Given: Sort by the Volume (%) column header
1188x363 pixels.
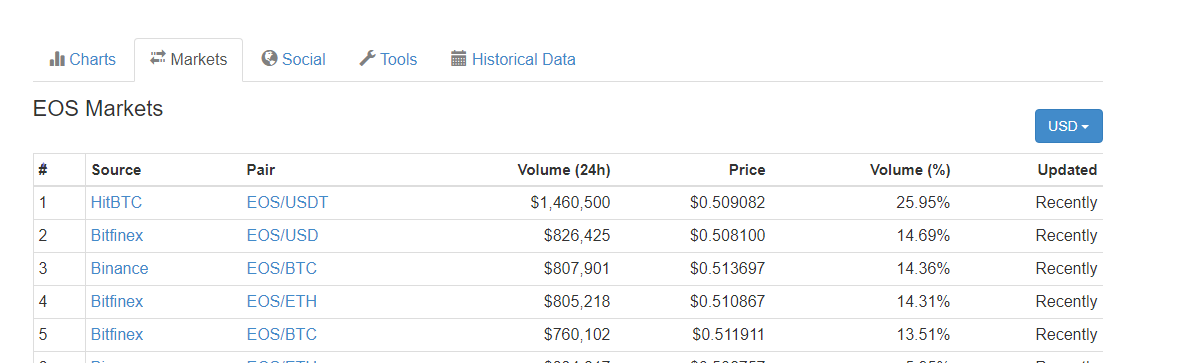Looking at the screenshot, I should coord(910,170).
